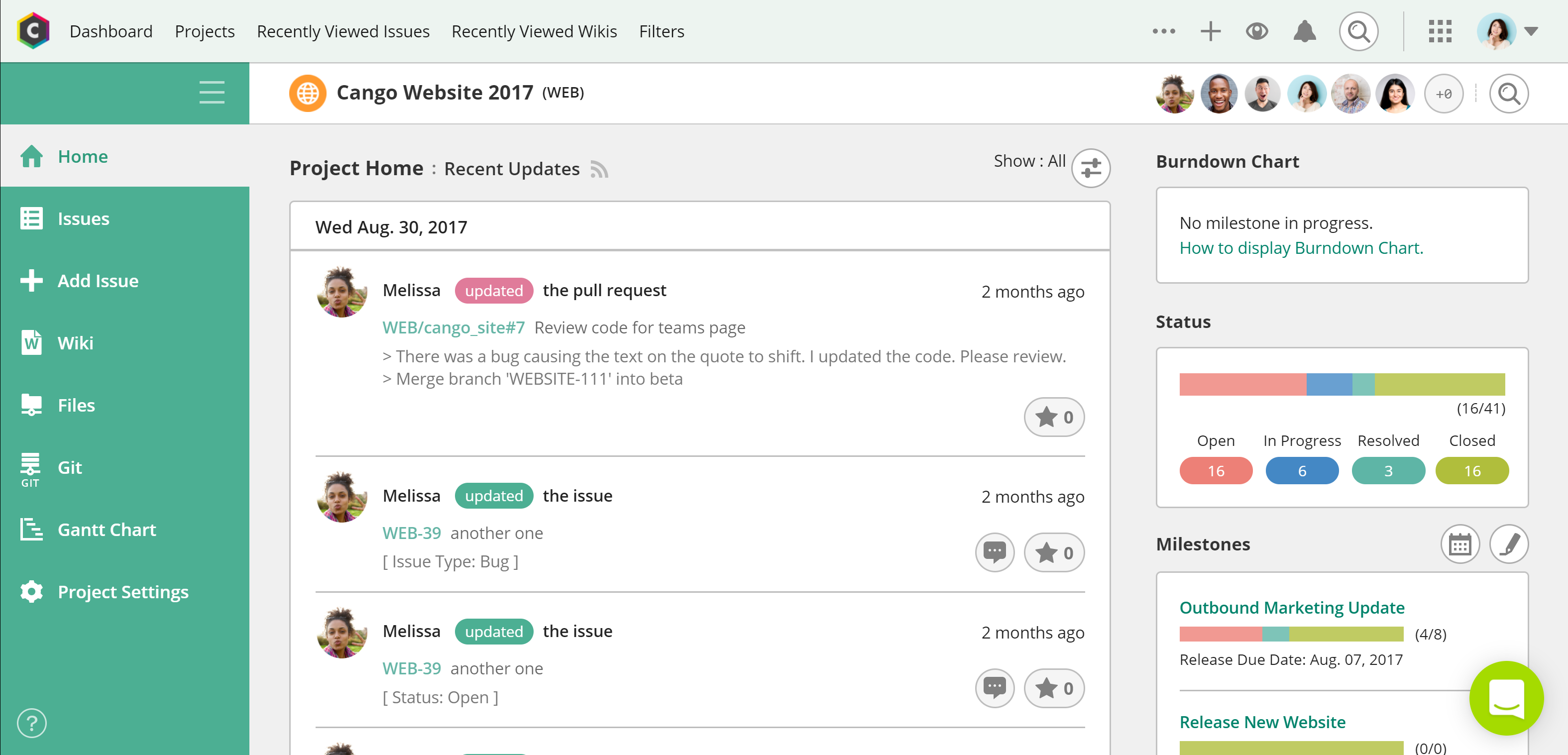The image size is (1568, 755).
Task: Open the apps grid icon
Action: [x=1440, y=31]
